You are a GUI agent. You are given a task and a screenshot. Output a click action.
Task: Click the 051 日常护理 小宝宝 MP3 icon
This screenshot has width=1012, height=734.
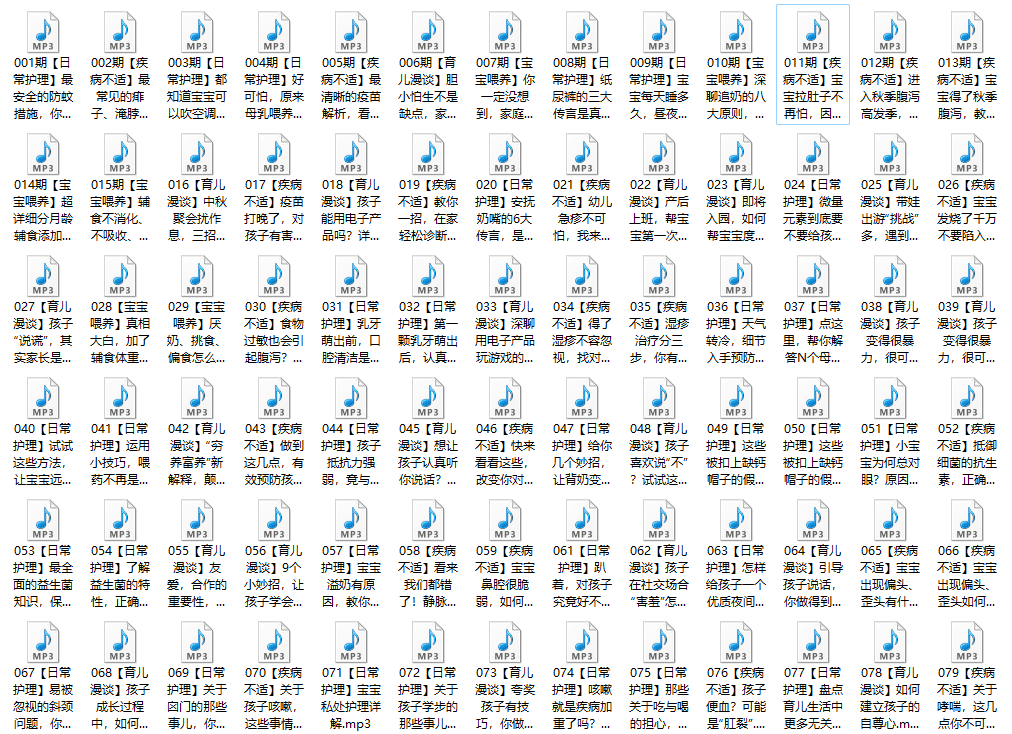[x=890, y=398]
